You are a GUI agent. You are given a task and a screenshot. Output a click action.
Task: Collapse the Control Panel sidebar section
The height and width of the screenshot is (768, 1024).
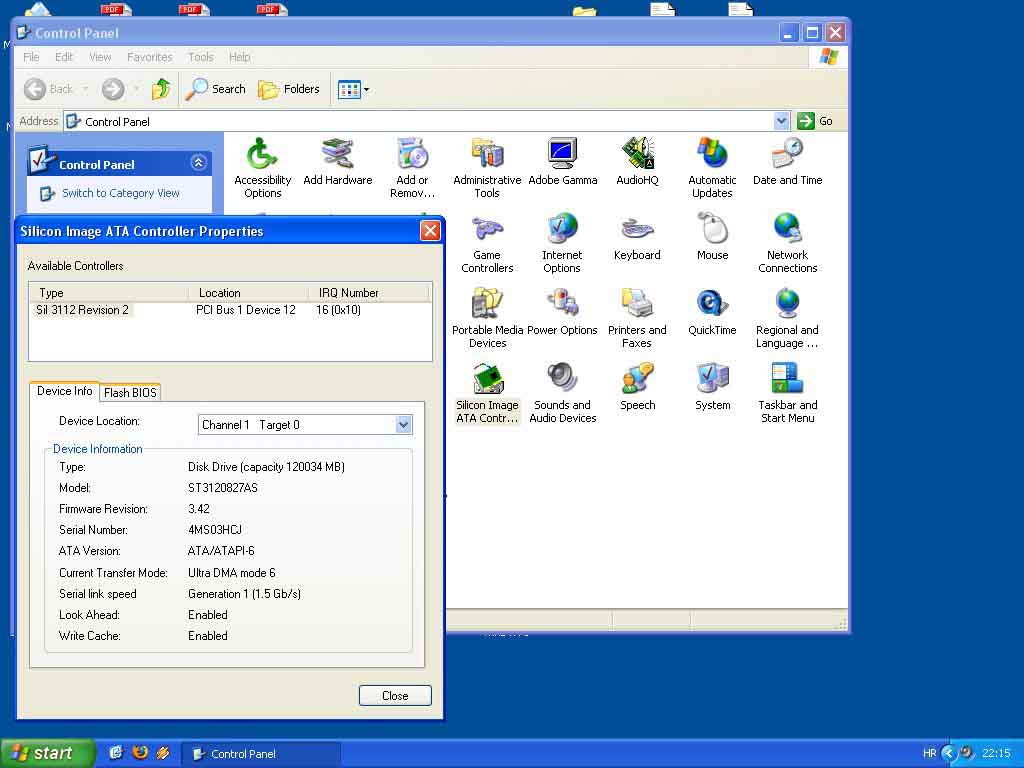click(198, 163)
